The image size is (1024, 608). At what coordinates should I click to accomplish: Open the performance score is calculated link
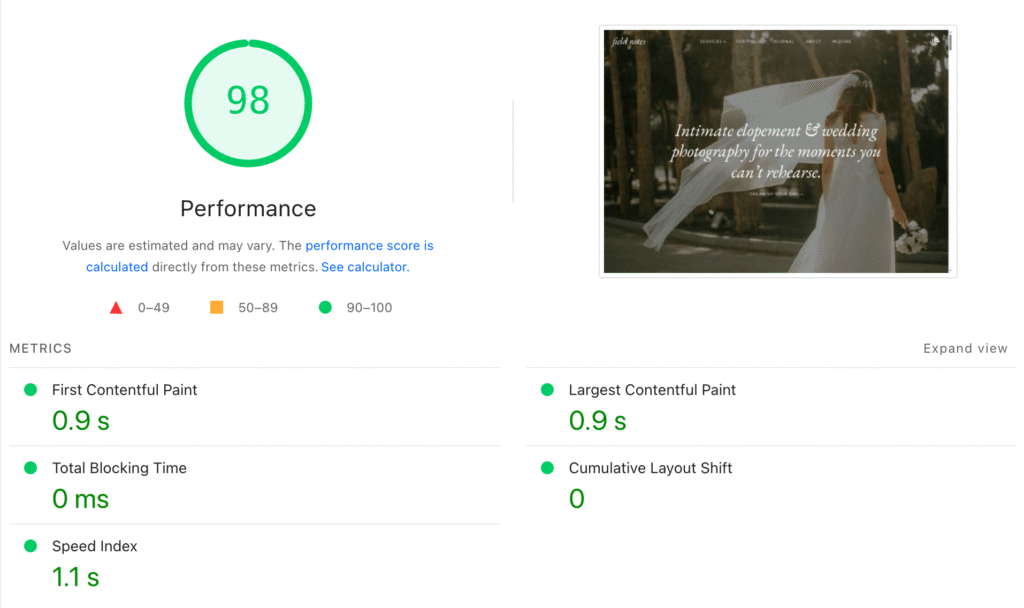(370, 245)
